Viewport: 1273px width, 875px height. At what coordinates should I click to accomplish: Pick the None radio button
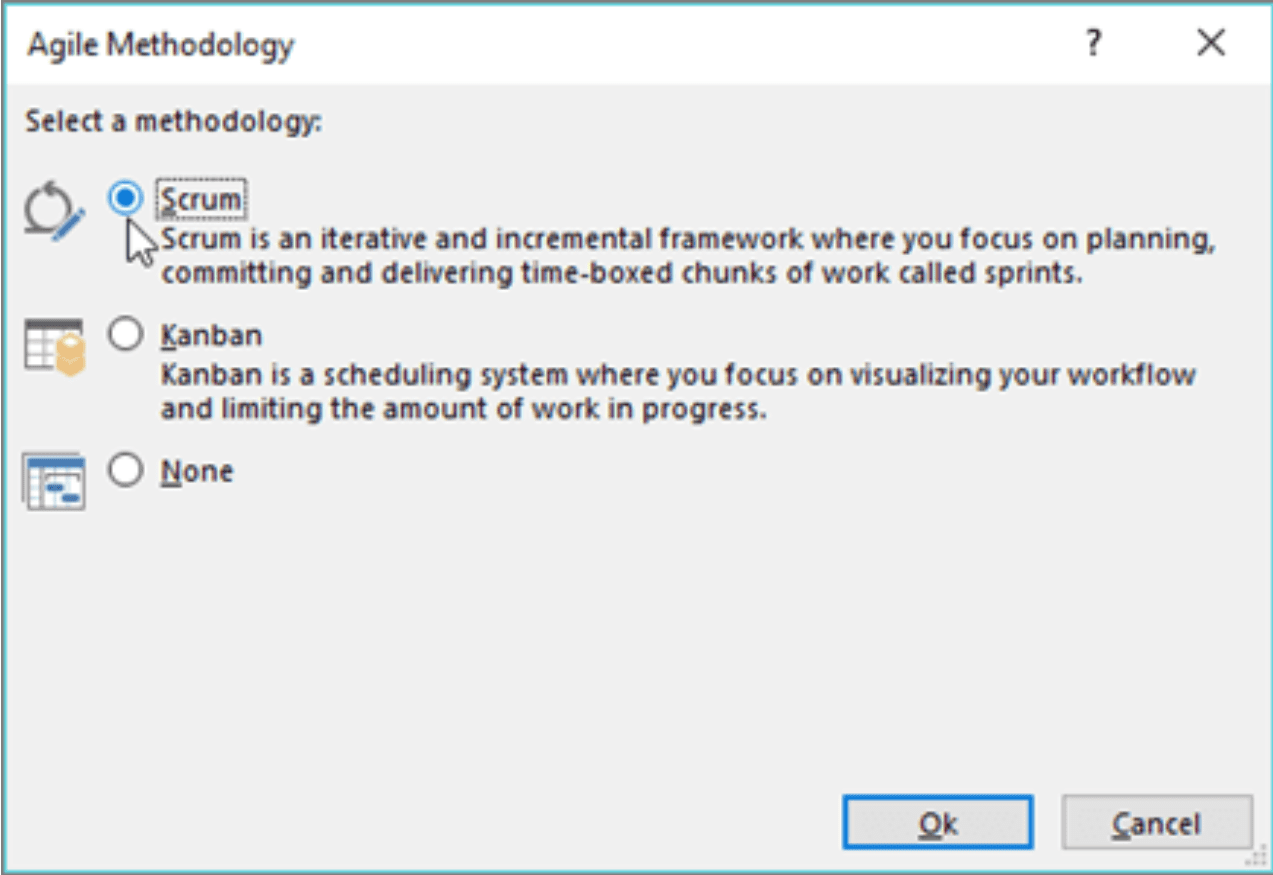(125, 470)
